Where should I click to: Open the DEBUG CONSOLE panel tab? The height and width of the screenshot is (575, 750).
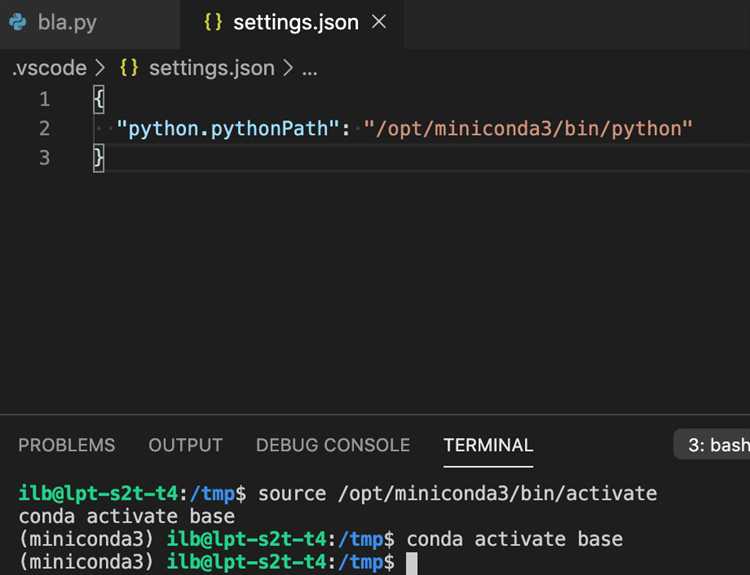tap(333, 445)
